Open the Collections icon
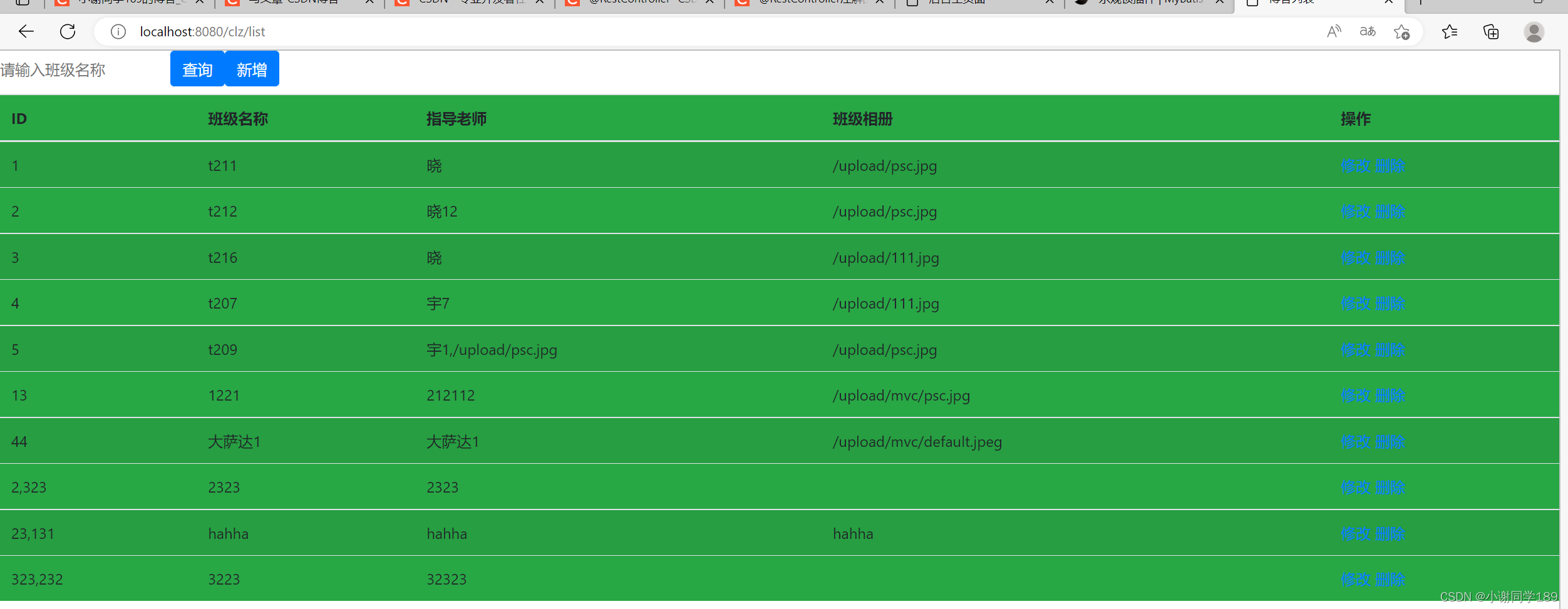This screenshot has height=609, width=1568. pos(1491,31)
